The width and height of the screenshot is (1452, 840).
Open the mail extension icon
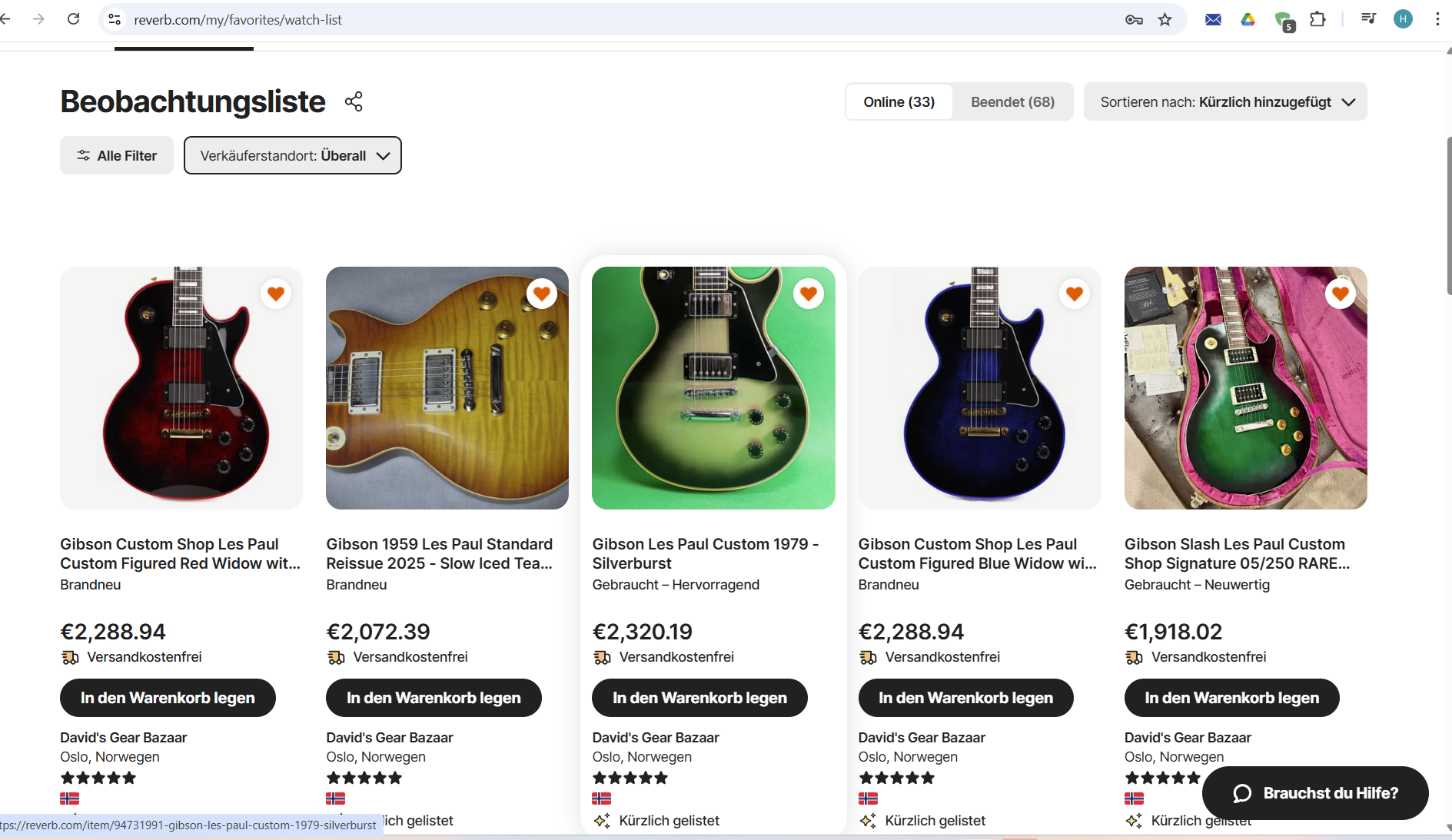click(x=1213, y=19)
